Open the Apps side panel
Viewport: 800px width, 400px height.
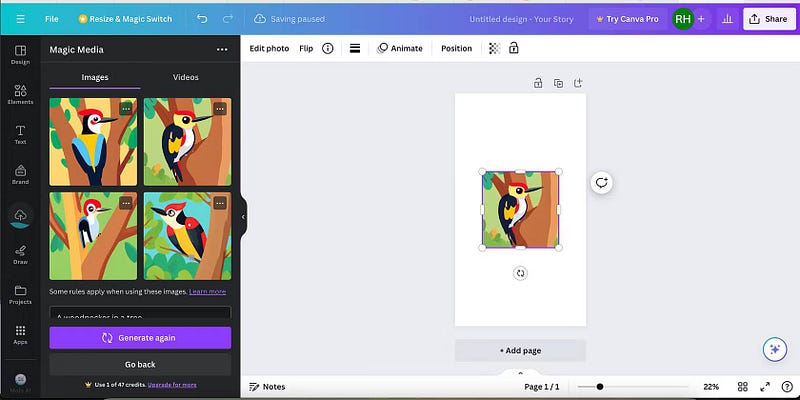[x=20, y=335]
